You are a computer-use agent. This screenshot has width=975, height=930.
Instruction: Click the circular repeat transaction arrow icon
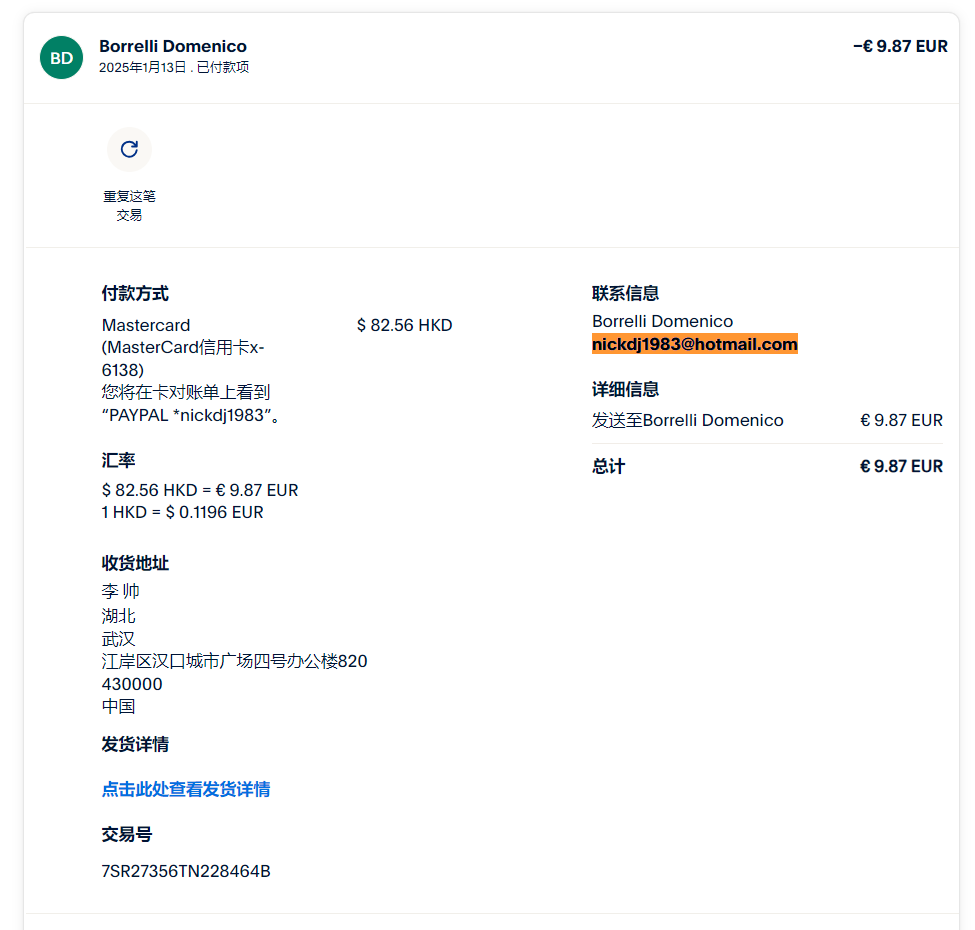point(129,149)
